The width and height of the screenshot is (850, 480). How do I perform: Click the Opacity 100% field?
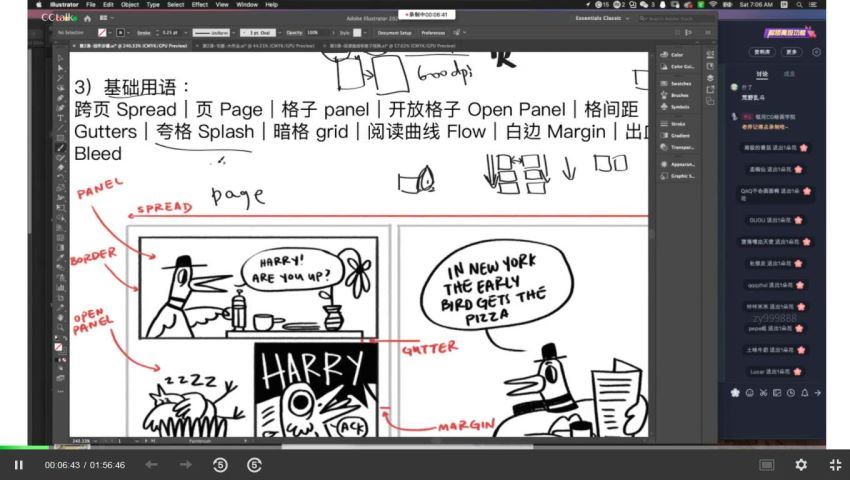point(317,33)
